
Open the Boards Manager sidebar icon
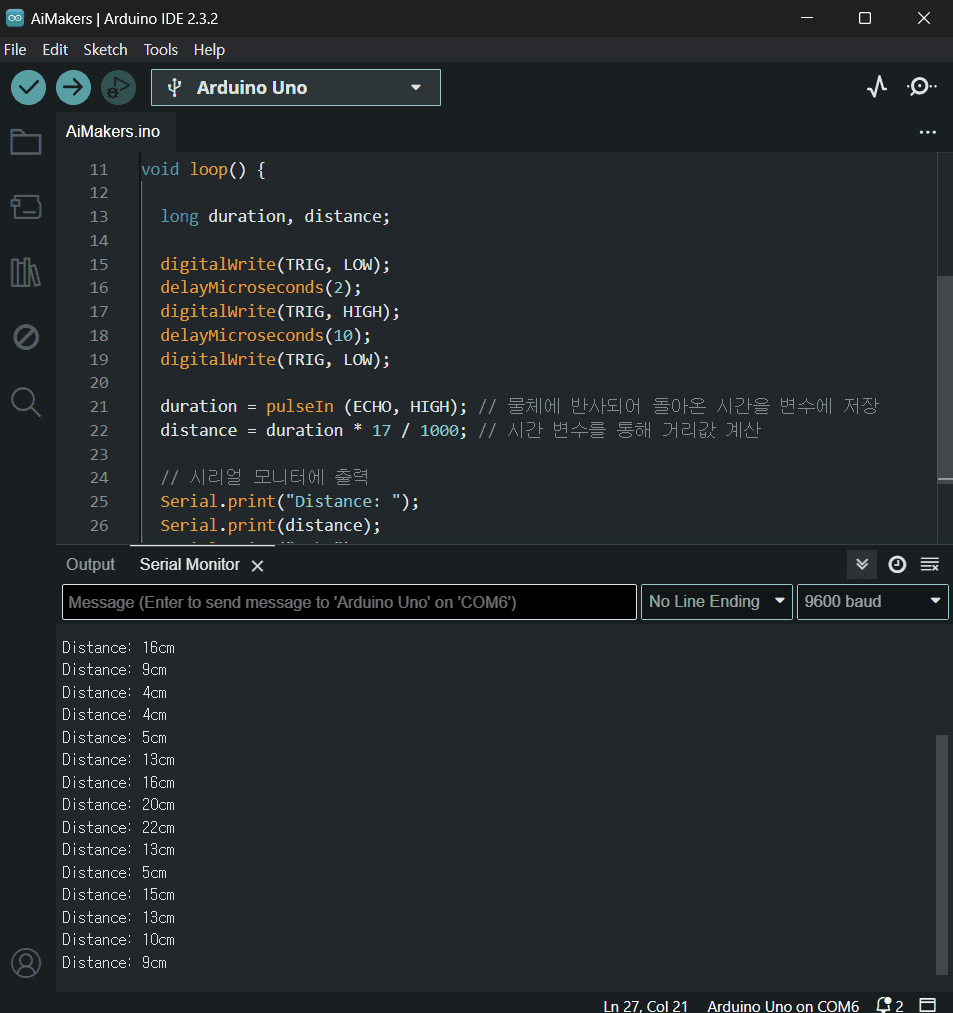point(26,207)
